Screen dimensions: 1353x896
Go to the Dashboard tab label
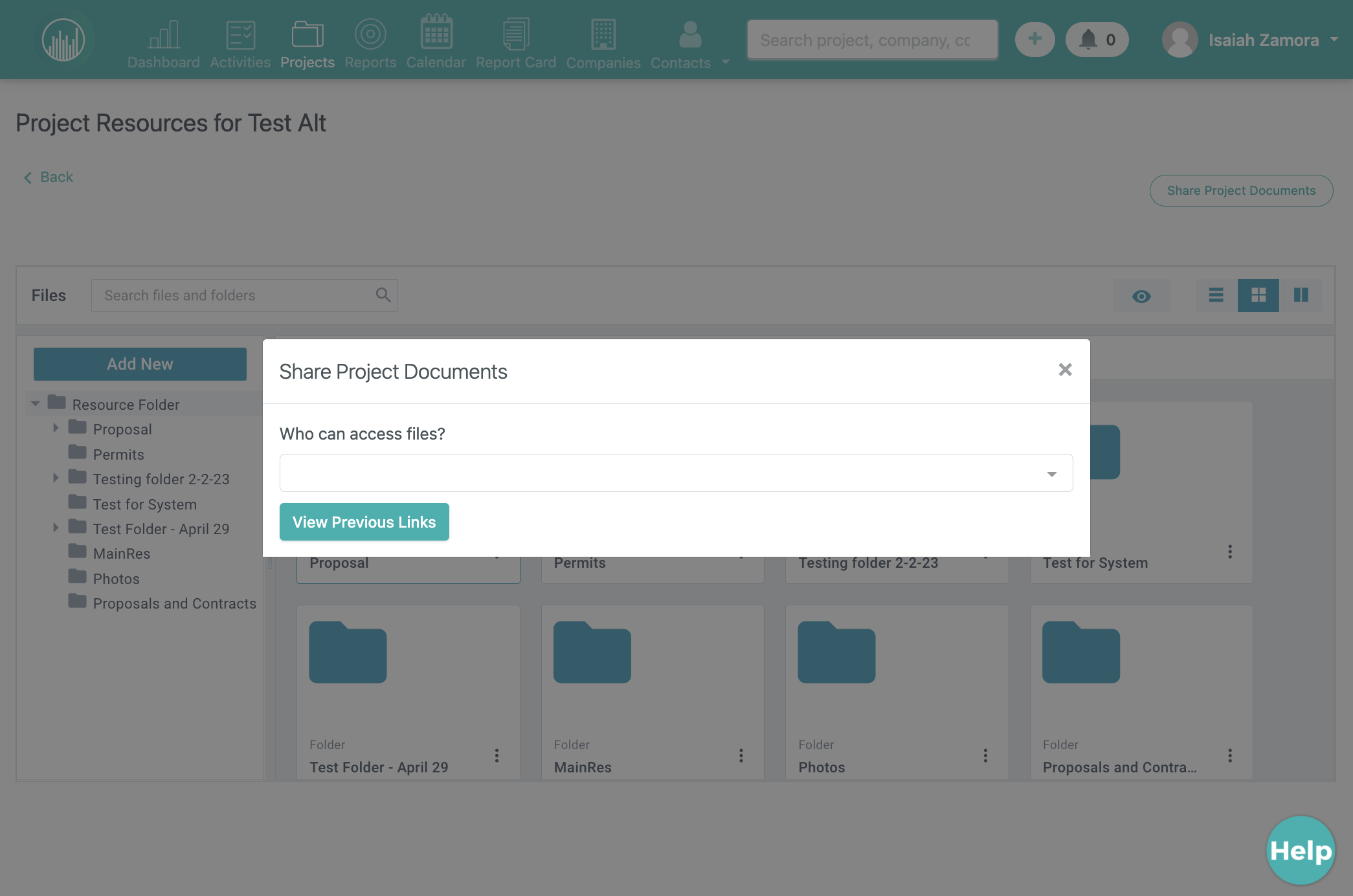[x=164, y=62]
